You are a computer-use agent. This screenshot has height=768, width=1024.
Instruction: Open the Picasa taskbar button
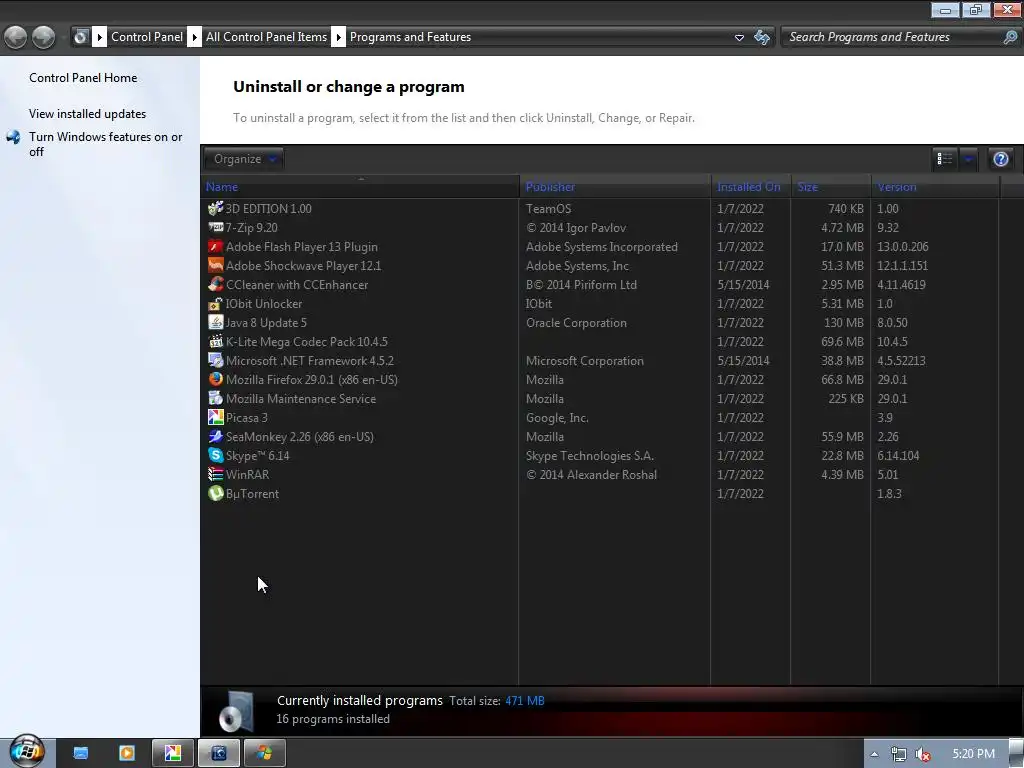[172, 753]
